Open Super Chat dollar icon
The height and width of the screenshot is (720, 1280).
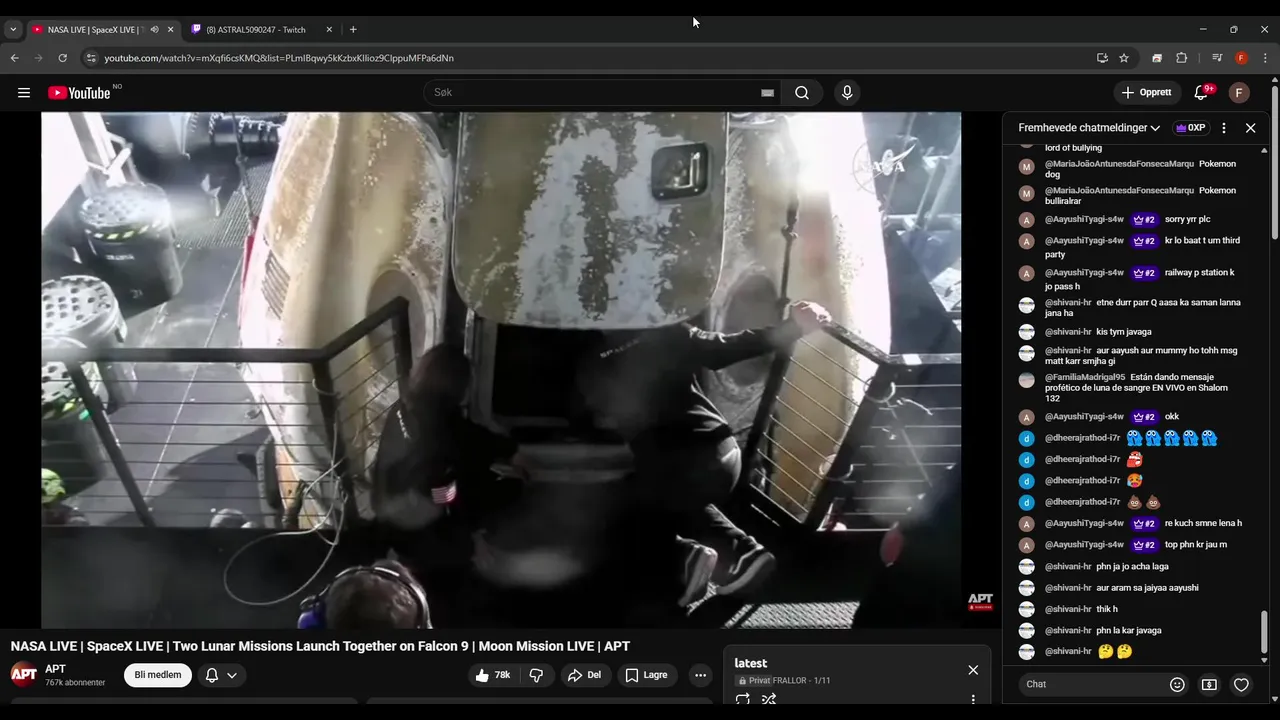tap(1209, 684)
